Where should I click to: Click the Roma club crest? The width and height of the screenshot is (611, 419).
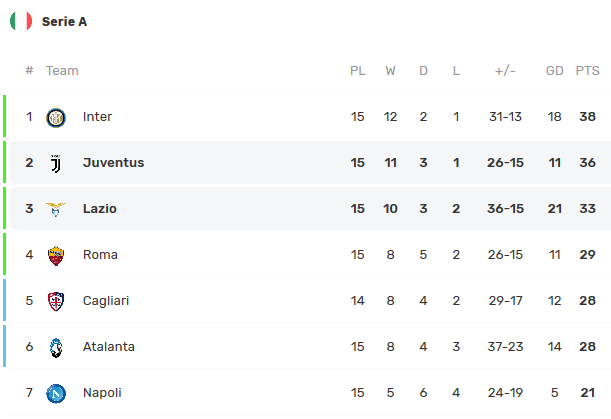[x=56, y=255]
